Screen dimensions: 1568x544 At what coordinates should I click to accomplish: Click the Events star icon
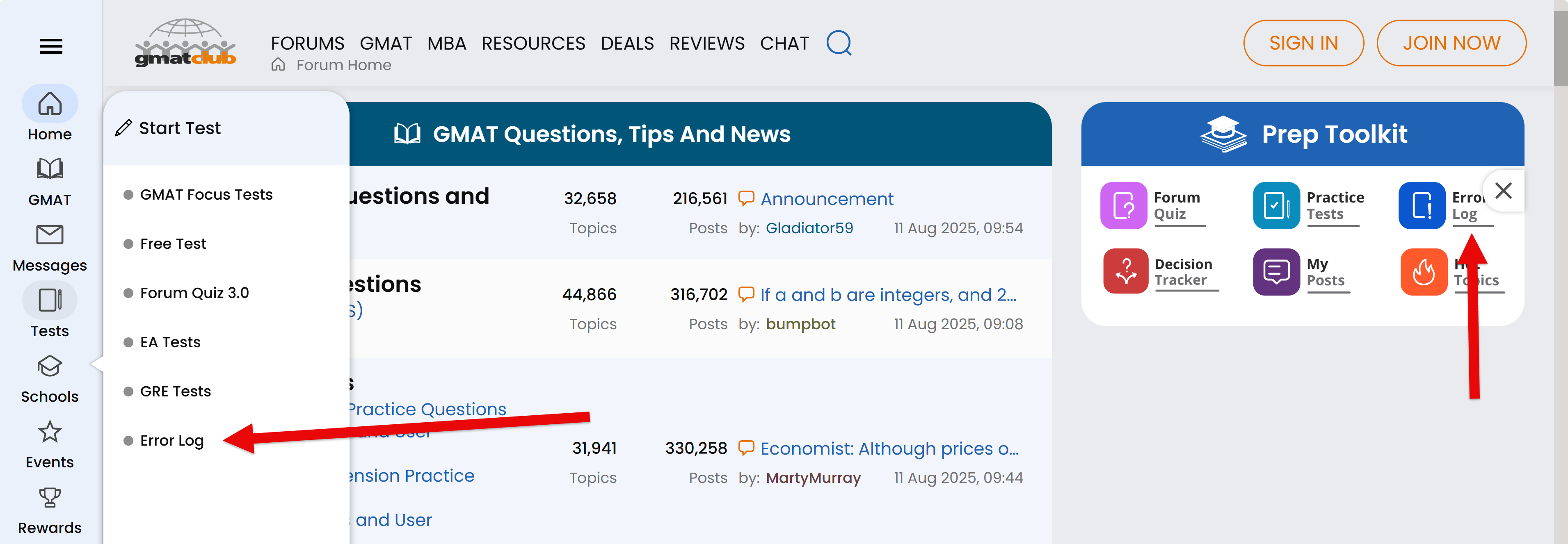[50, 432]
